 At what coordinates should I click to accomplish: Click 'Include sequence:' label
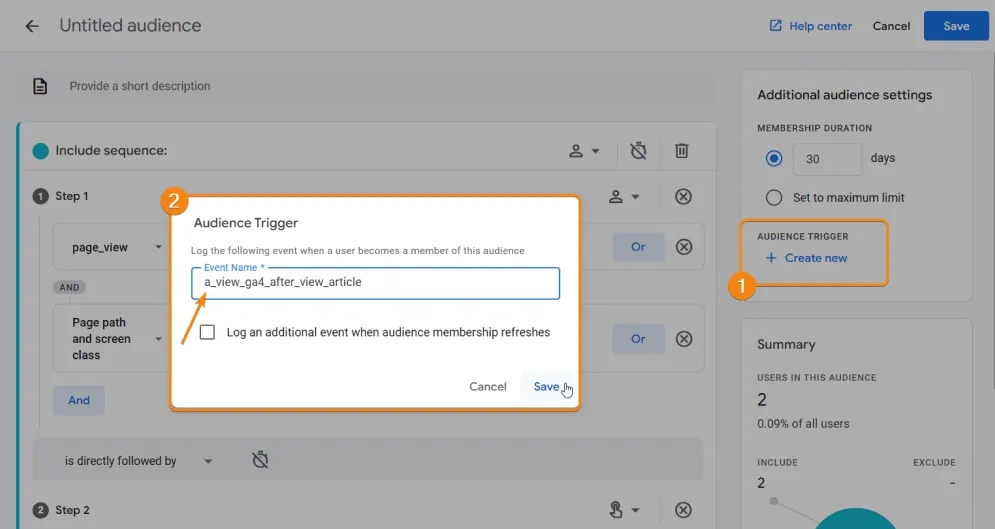111,150
